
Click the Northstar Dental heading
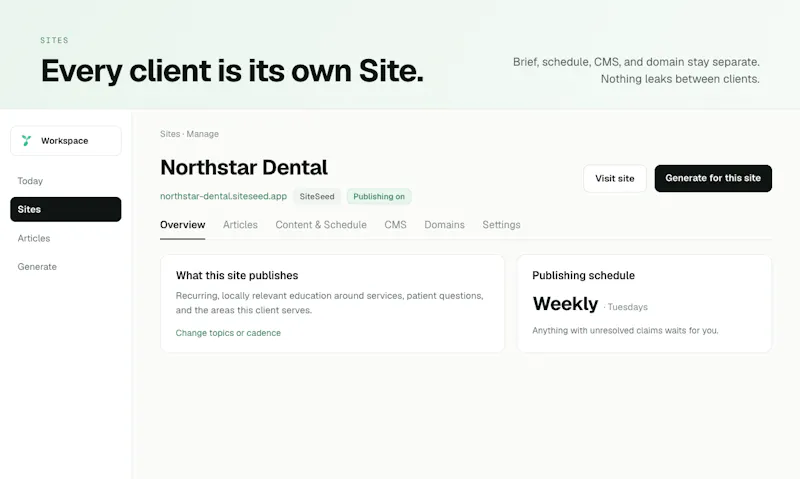pos(244,167)
